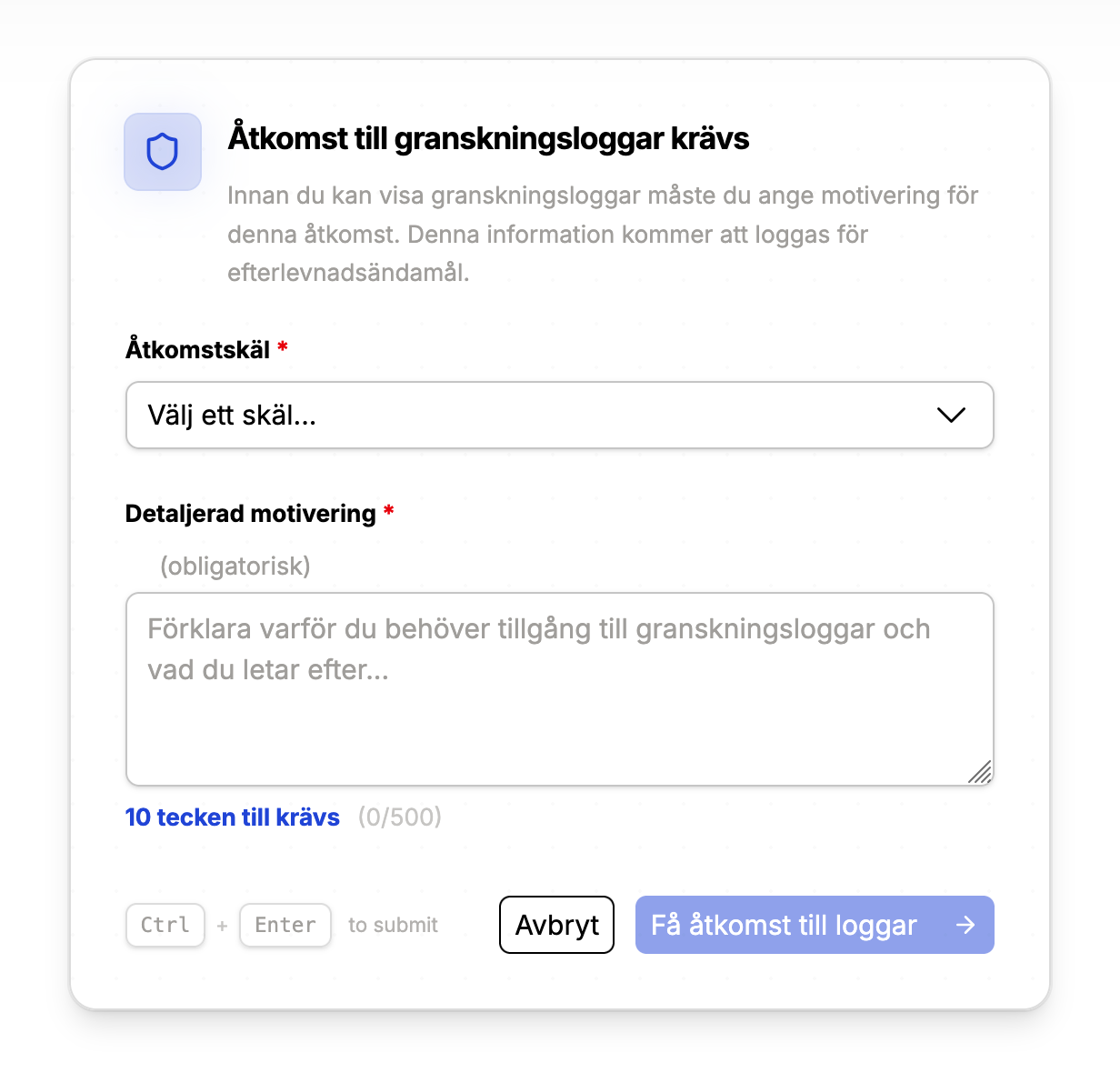1120x1073 pixels.
Task: Click the red asterisk beside Detaljerad motivering
Action: pos(389,511)
